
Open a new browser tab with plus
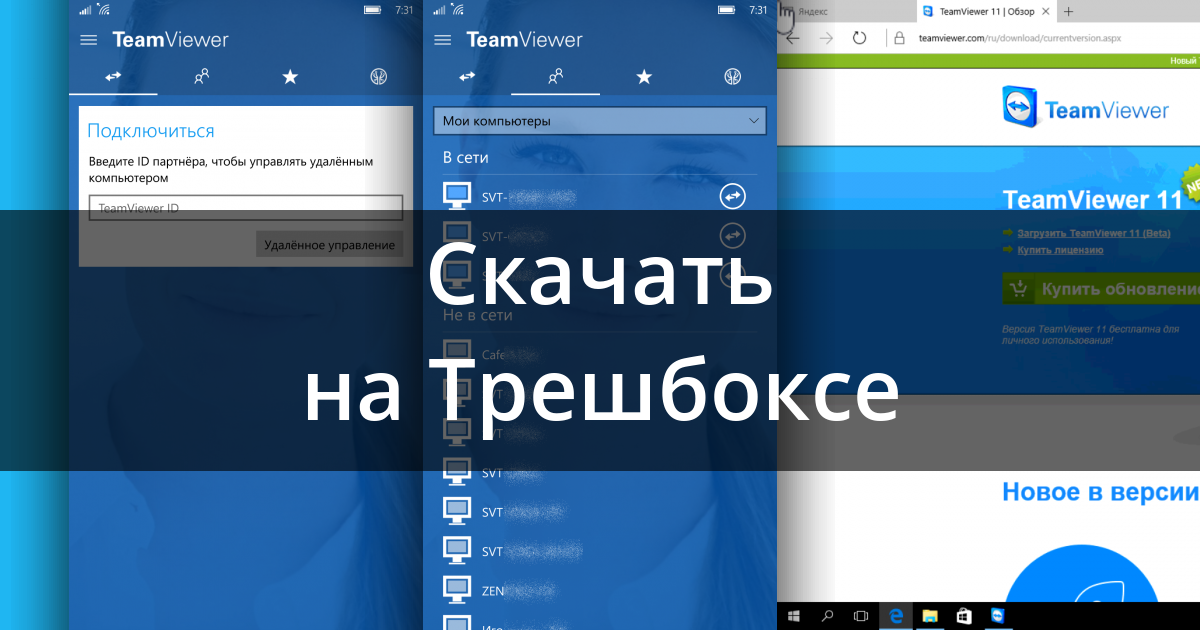1069,11
